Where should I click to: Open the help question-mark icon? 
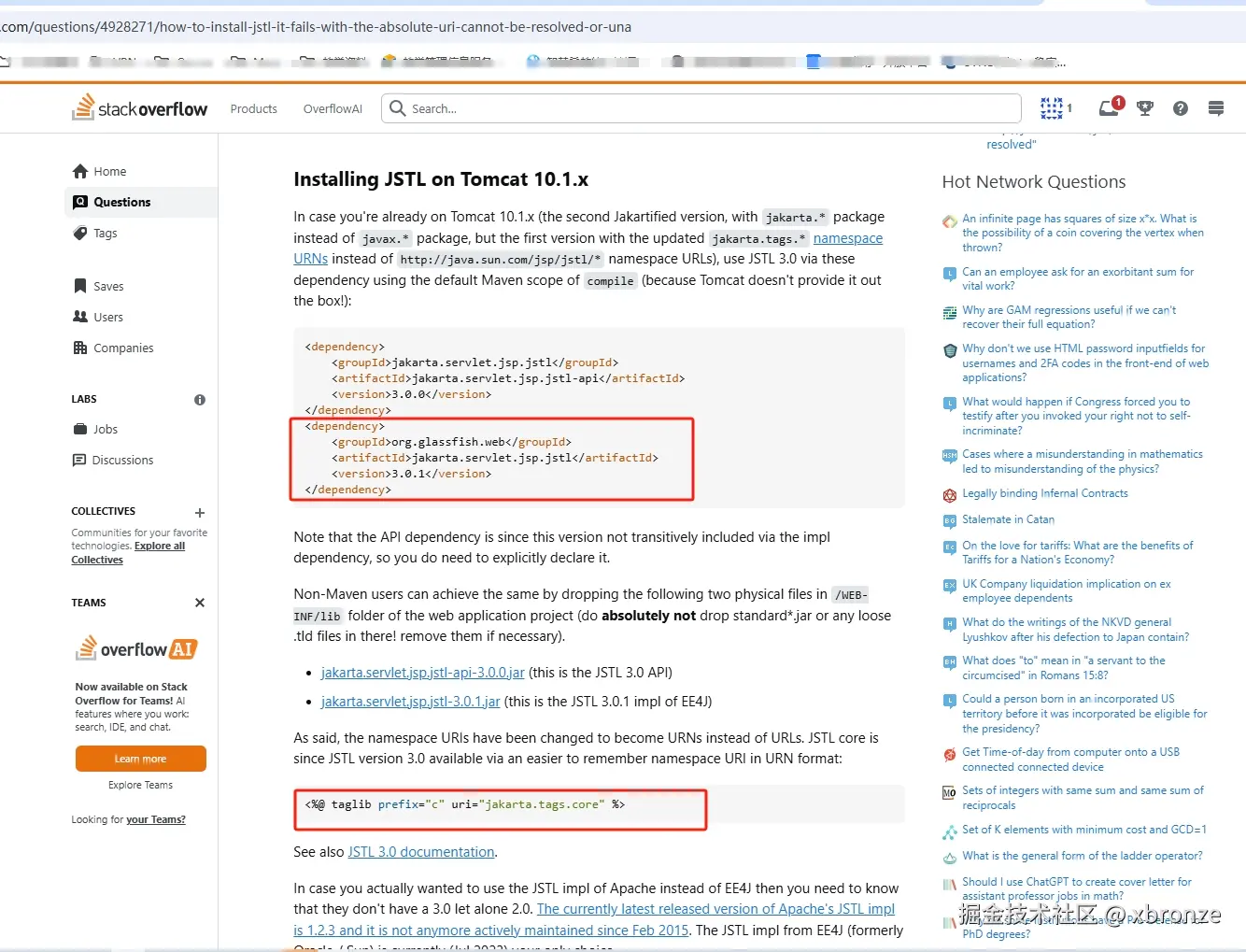click(x=1181, y=108)
